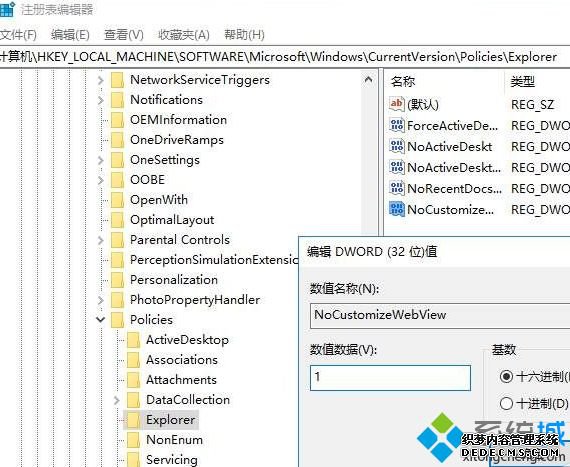The height and width of the screenshot is (467, 570).
Task: Select the ActiveDesktop subkey label
Action: [187, 340]
